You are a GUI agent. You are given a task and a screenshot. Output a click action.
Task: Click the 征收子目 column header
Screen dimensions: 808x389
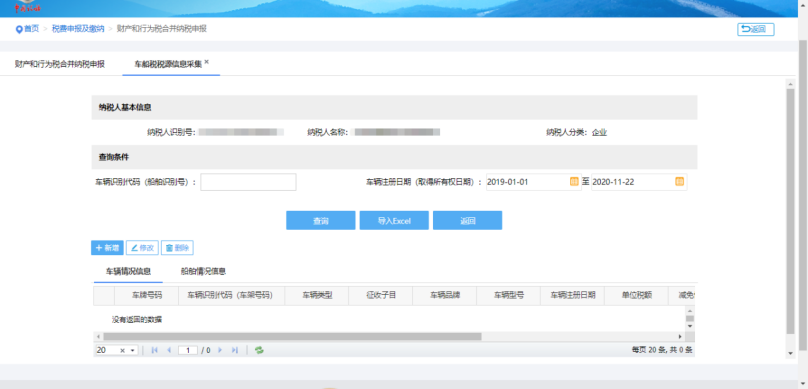click(380, 295)
